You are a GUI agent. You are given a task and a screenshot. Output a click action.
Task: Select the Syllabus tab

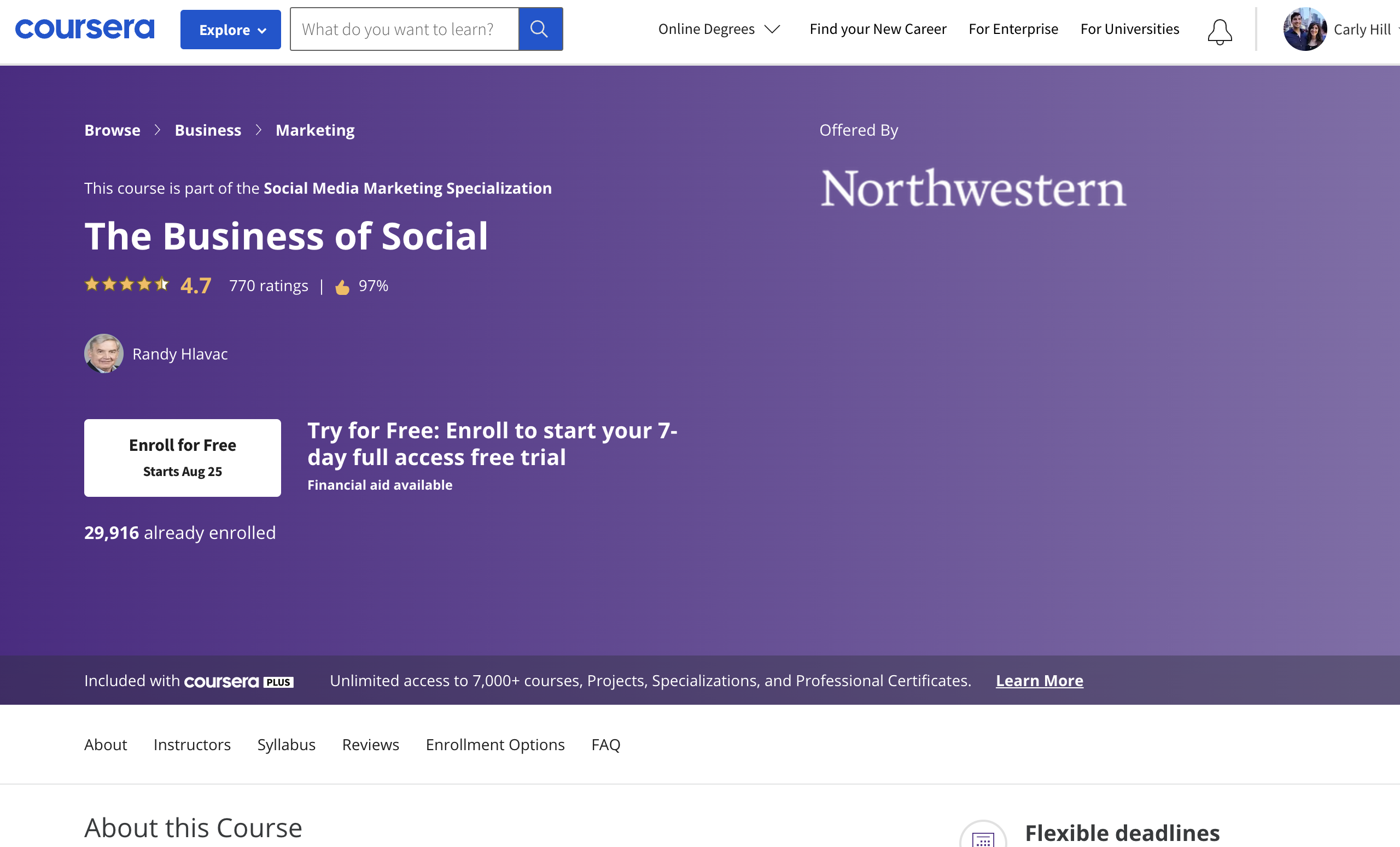pyautogui.click(x=286, y=744)
